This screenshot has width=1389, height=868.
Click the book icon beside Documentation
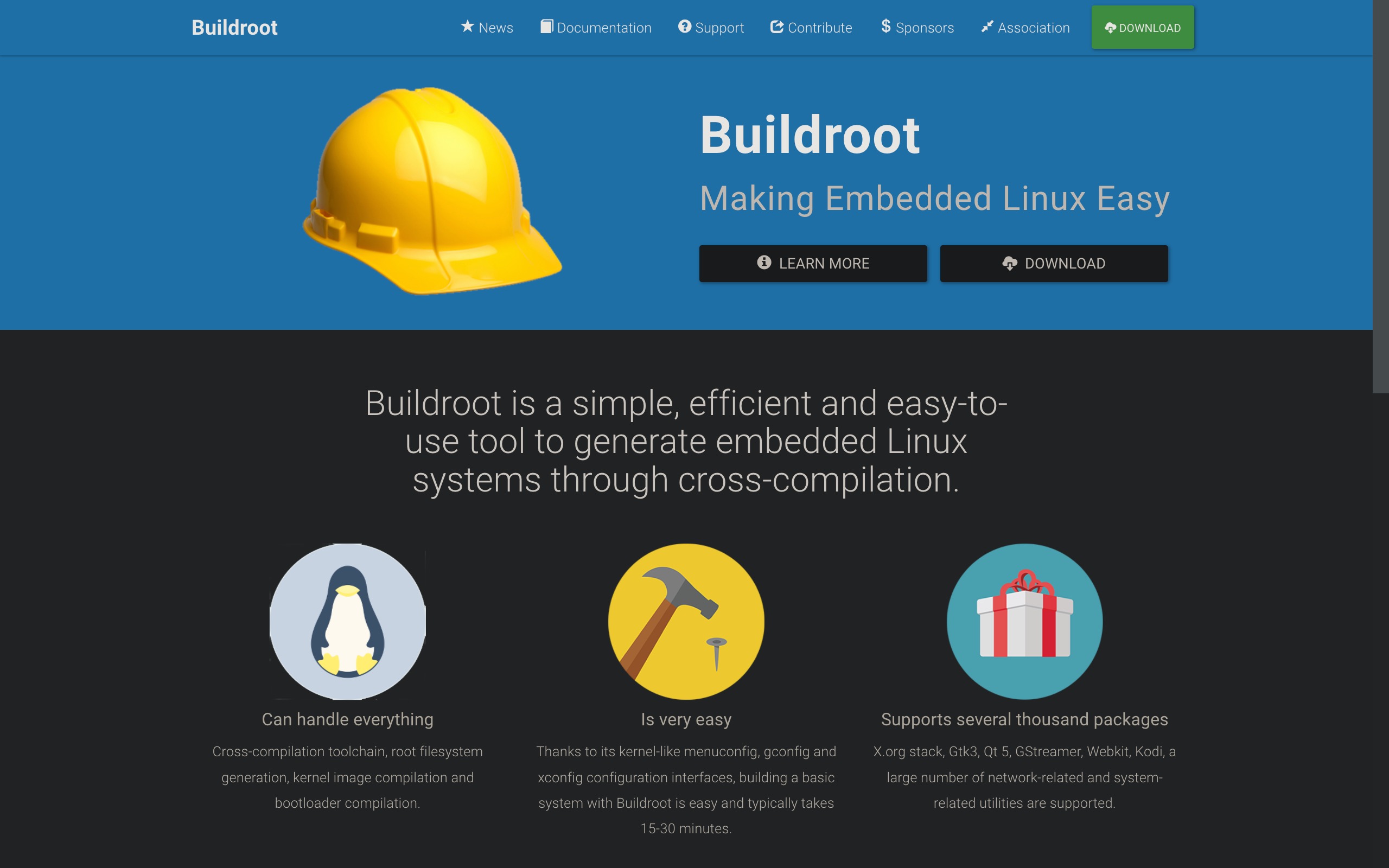(x=546, y=27)
